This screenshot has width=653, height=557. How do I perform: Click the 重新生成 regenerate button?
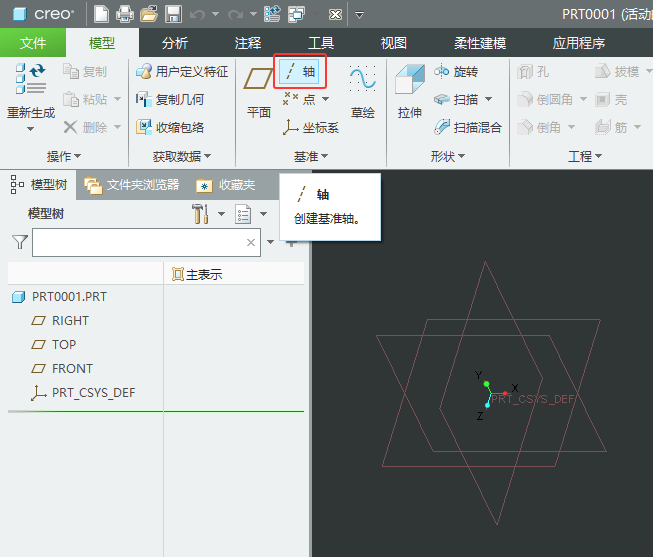click(x=31, y=91)
